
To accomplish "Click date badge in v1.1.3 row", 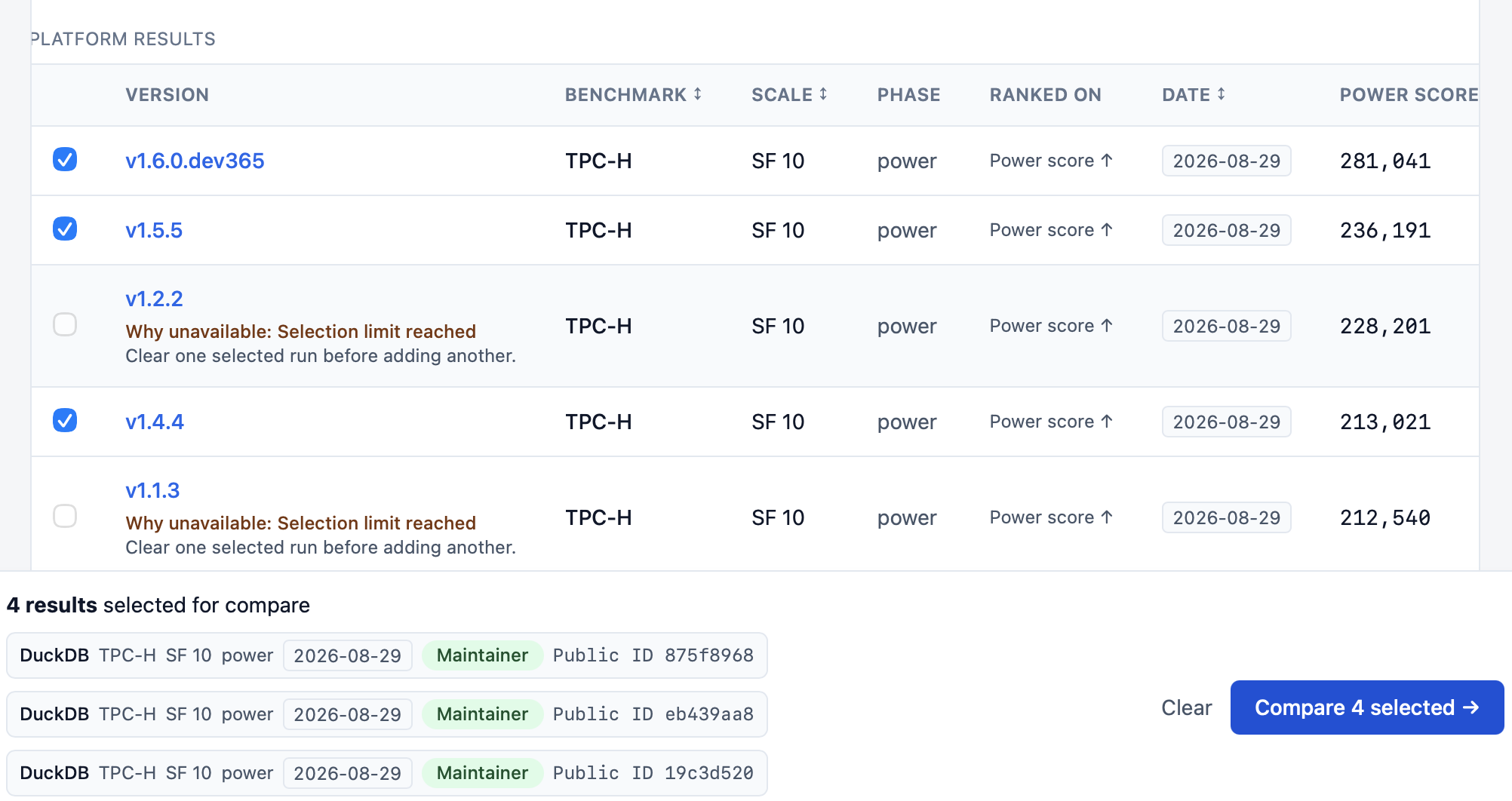I will [x=1227, y=517].
